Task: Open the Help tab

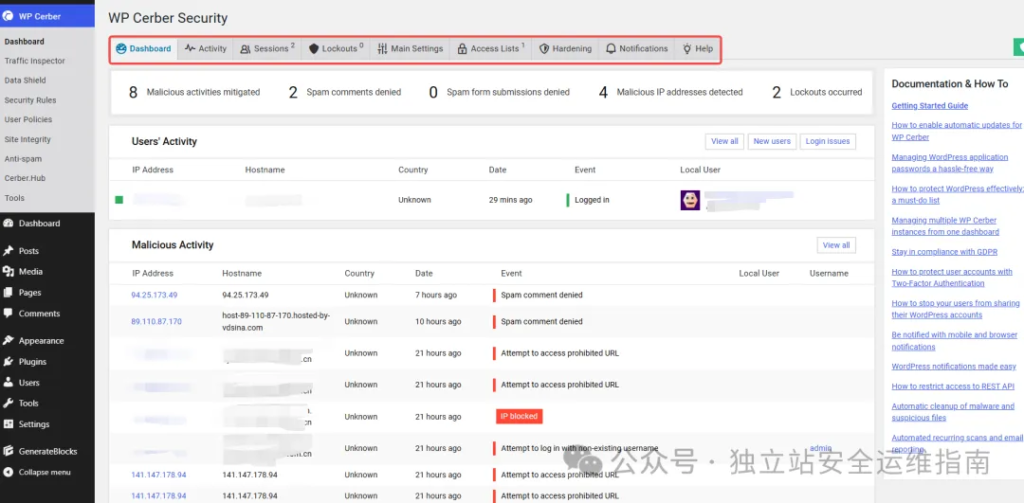Action: pyautogui.click(x=697, y=49)
